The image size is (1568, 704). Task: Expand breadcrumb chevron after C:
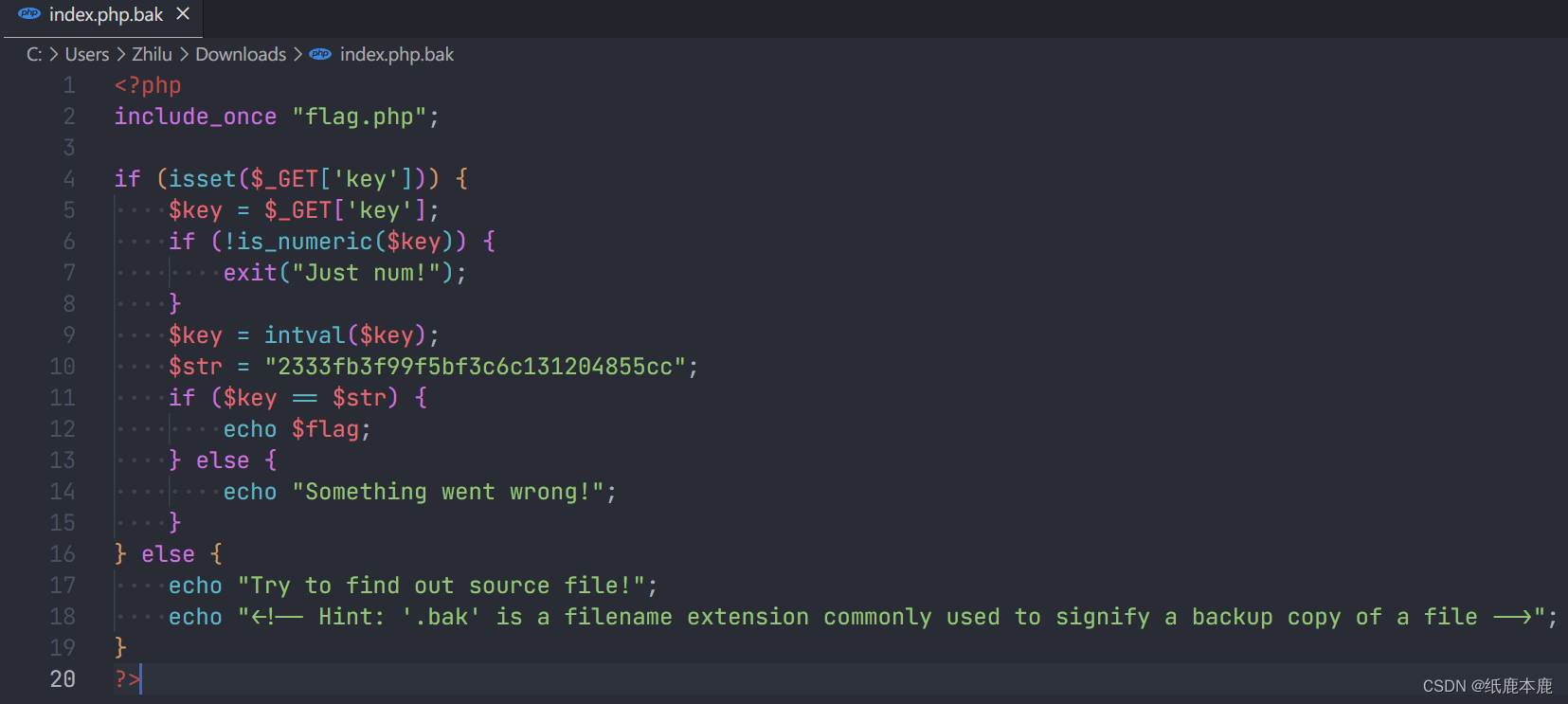(54, 54)
